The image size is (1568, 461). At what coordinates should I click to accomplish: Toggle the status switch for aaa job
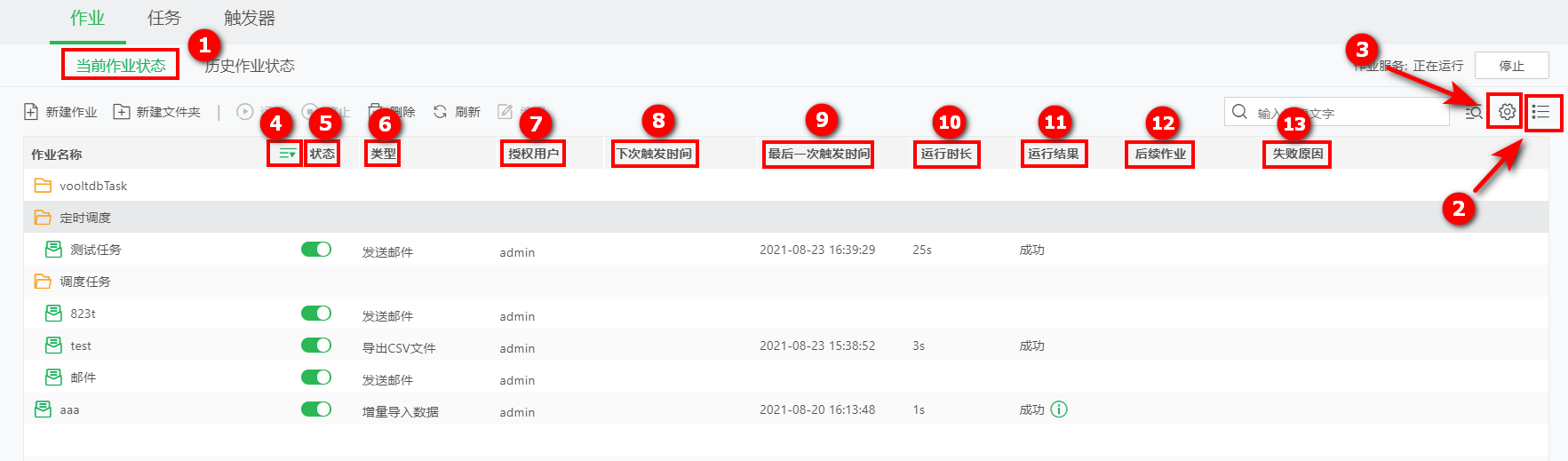[x=316, y=409]
